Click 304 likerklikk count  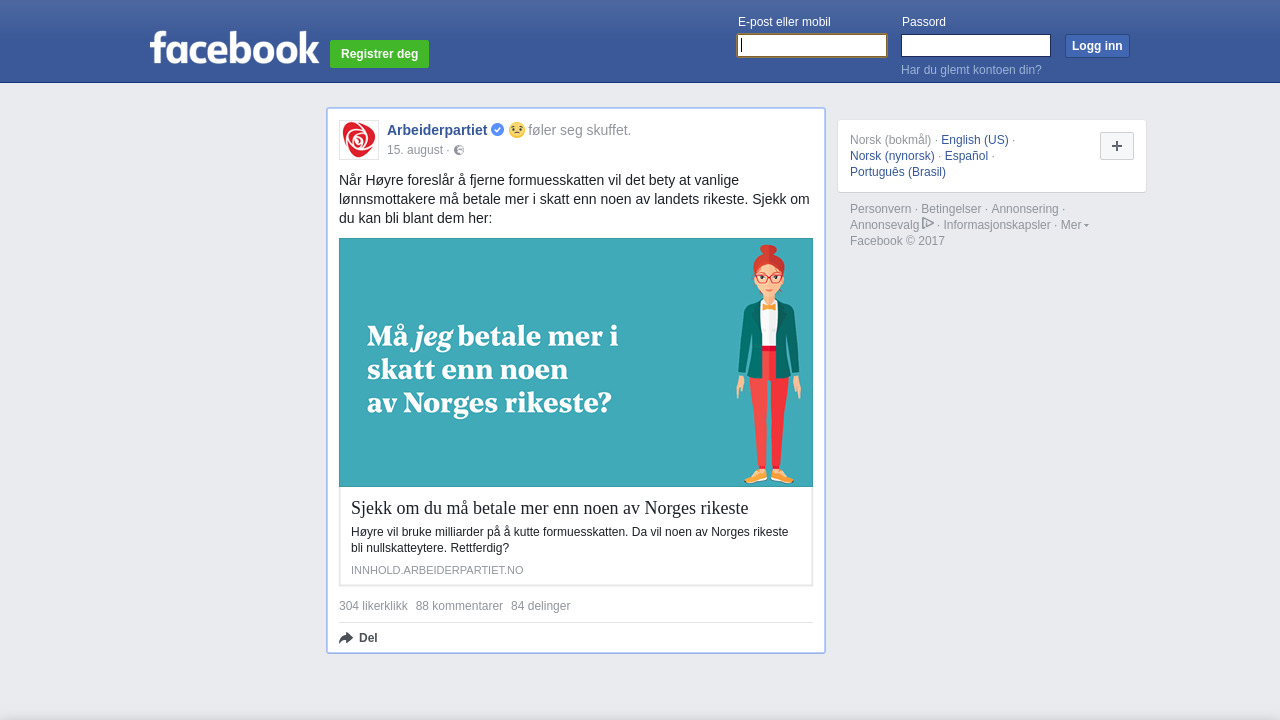coord(373,606)
